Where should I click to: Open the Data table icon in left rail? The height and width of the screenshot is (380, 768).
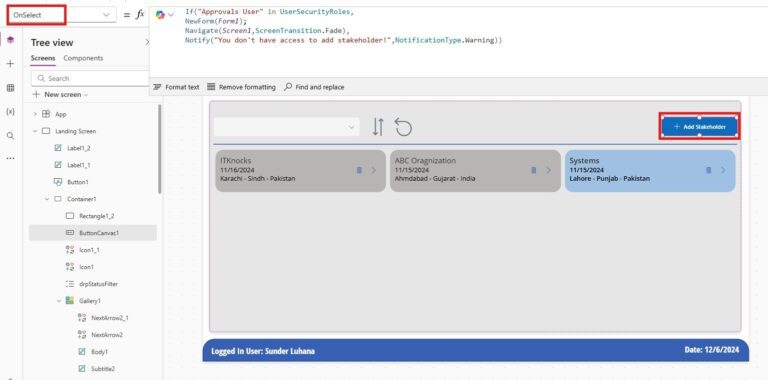click(x=10, y=88)
